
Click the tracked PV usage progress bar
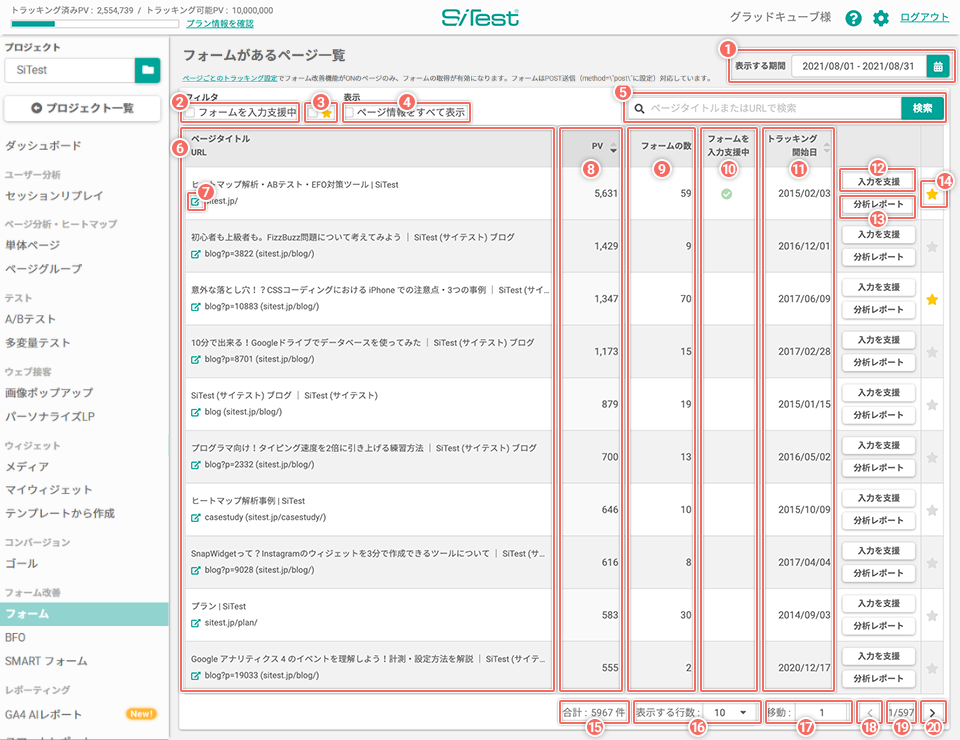(x=95, y=24)
